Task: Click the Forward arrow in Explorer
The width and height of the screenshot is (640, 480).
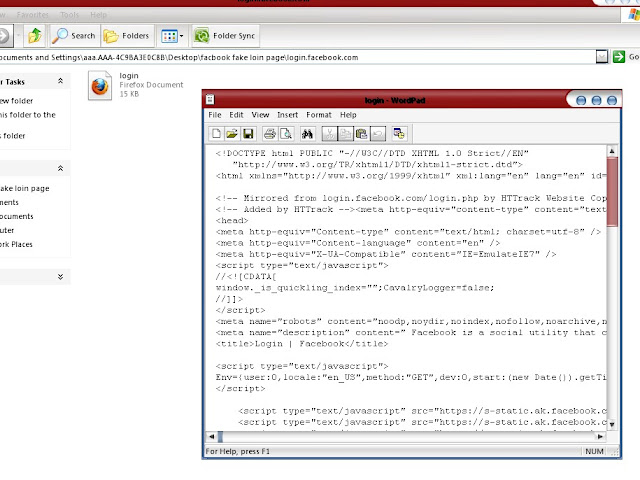Action: [x=4, y=36]
